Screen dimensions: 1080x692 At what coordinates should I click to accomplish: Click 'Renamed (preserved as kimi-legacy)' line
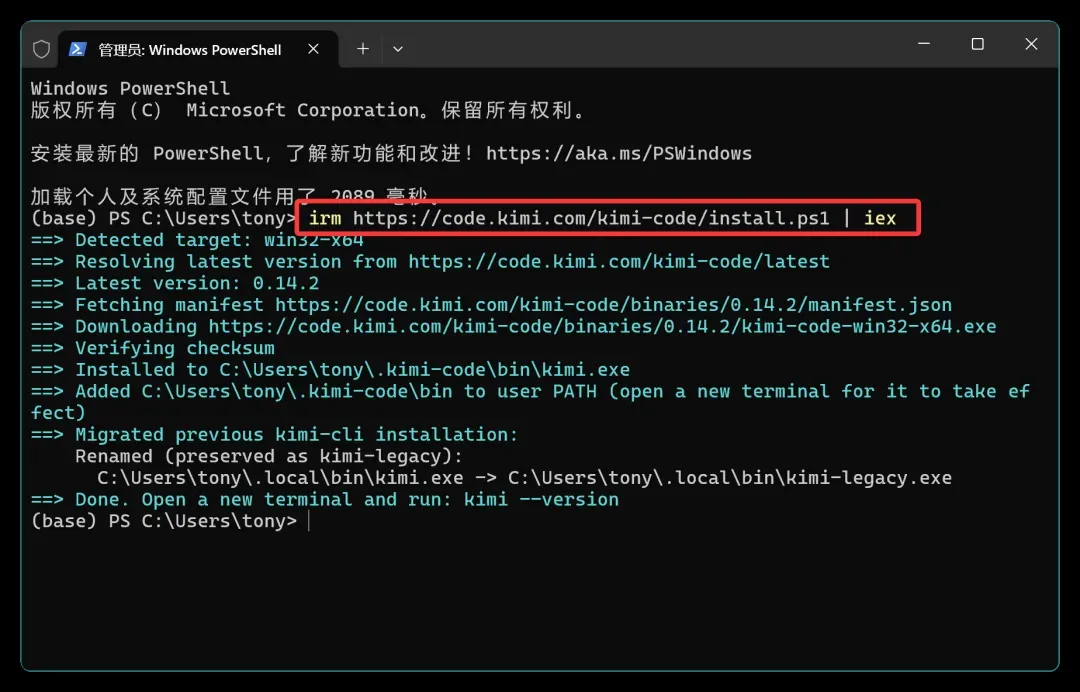click(269, 456)
